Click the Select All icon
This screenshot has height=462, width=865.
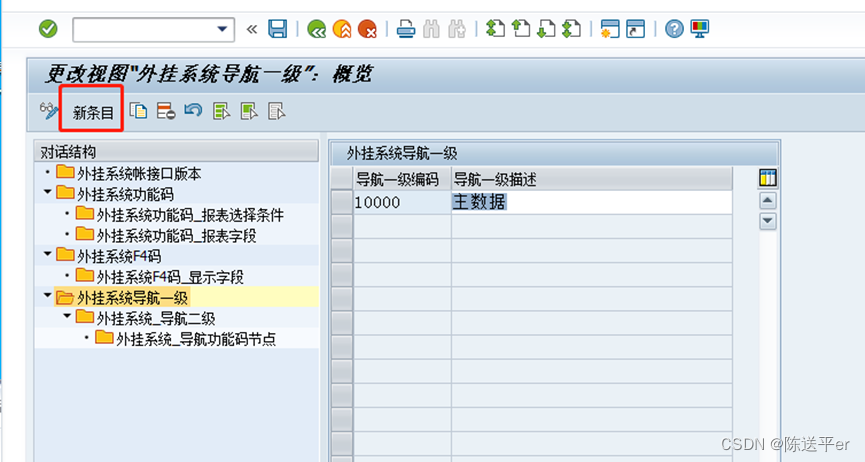click(x=221, y=111)
